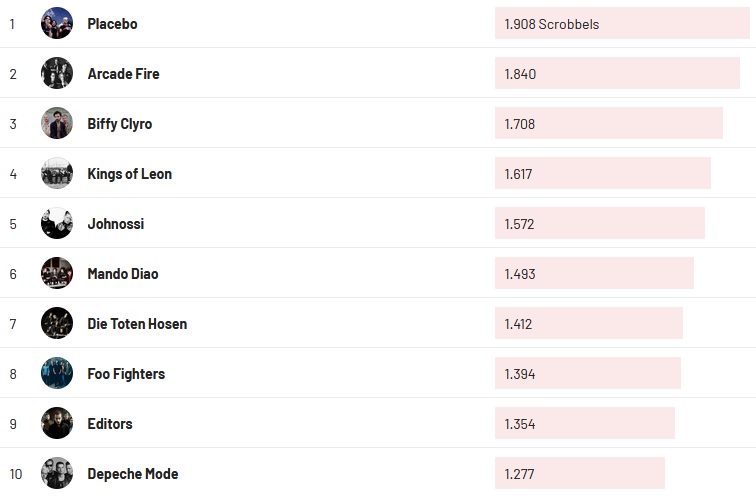The image size is (756, 496).
Task: Click the Editors avatar thumbnail
Action: pyautogui.click(x=57, y=423)
